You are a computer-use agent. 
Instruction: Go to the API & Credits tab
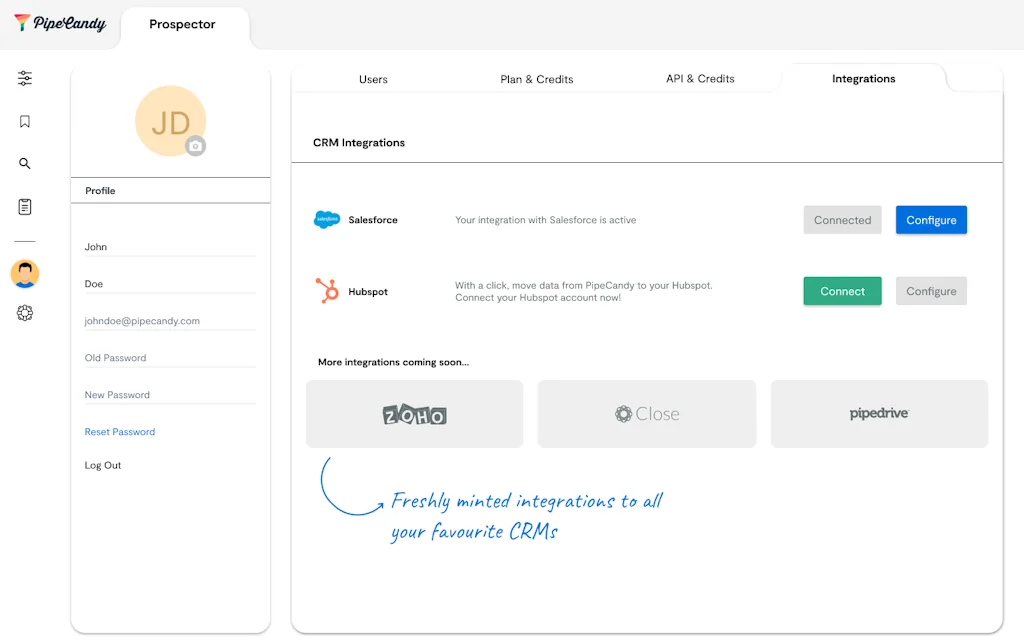pos(700,79)
